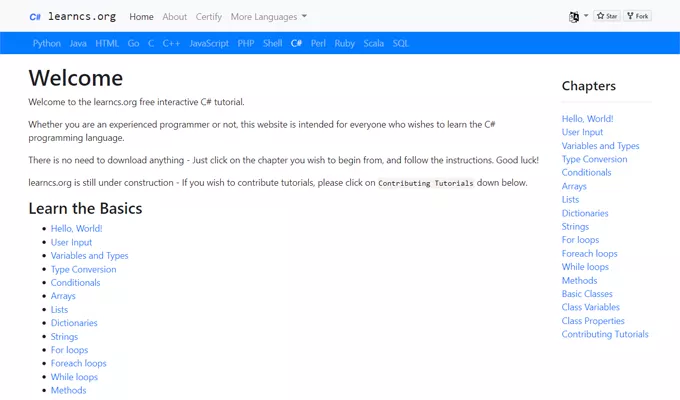Switch to the Ruby tutorial tab
The height and width of the screenshot is (400, 680).
point(345,43)
